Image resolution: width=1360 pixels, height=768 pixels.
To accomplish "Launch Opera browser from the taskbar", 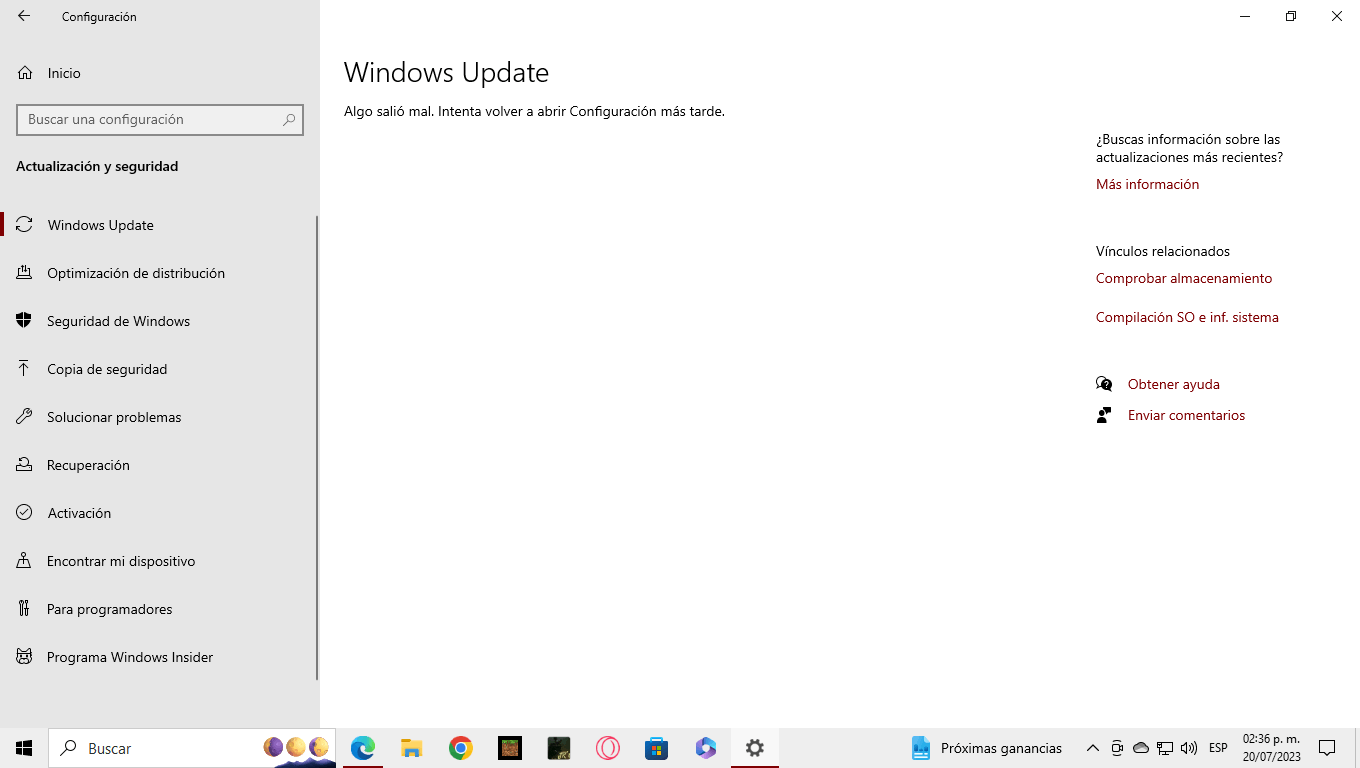I will [x=608, y=748].
